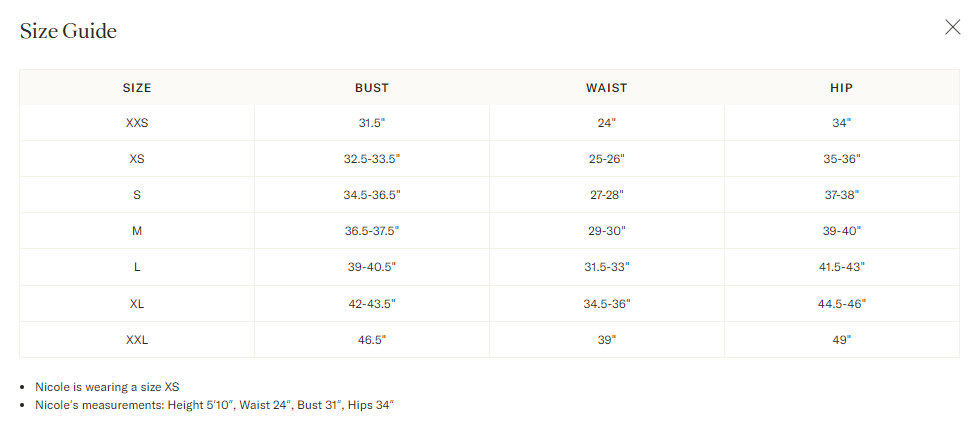
Task: Select the XXS size row label
Action: click(x=137, y=123)
